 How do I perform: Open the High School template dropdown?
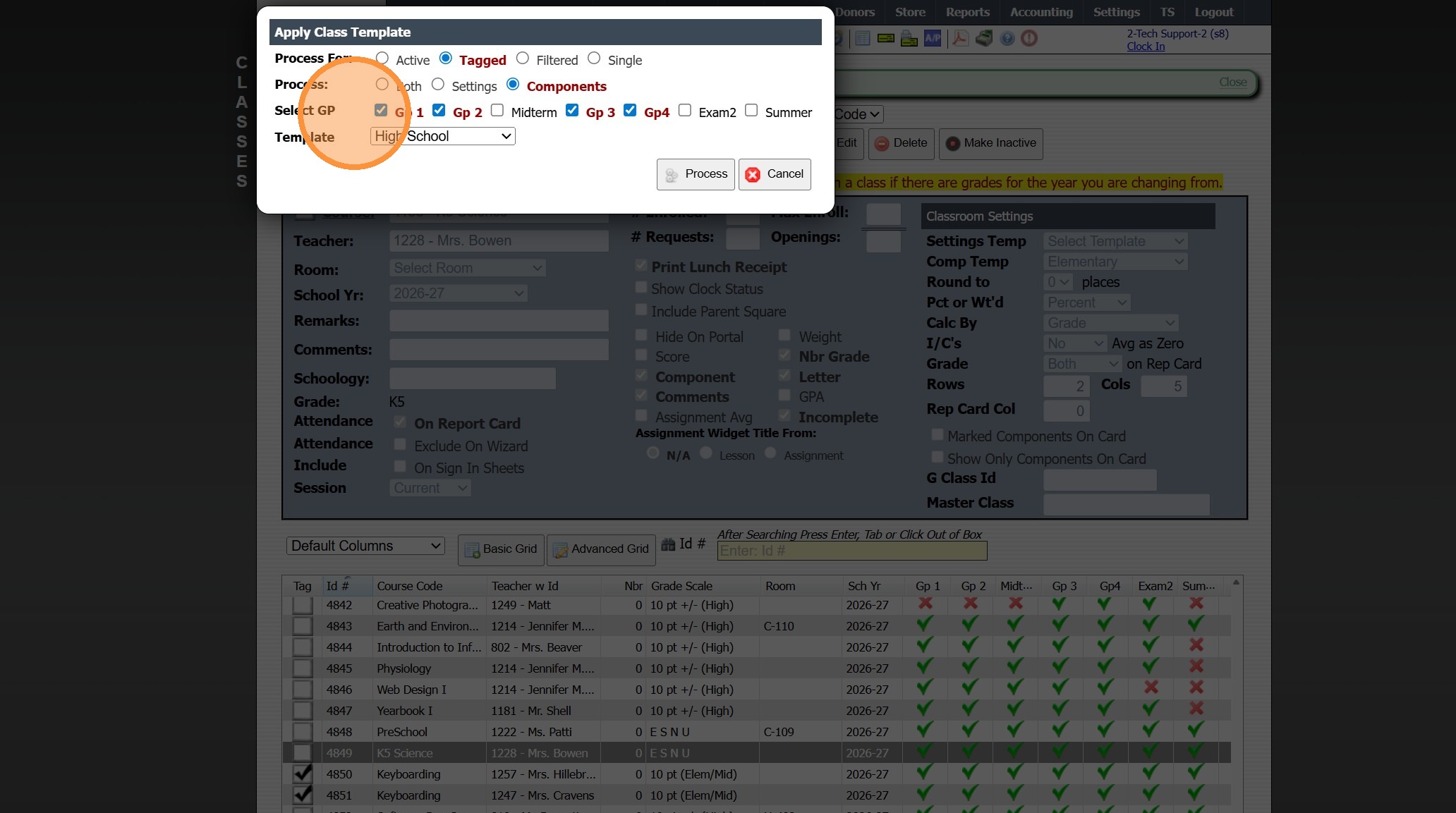coord(443,136)
